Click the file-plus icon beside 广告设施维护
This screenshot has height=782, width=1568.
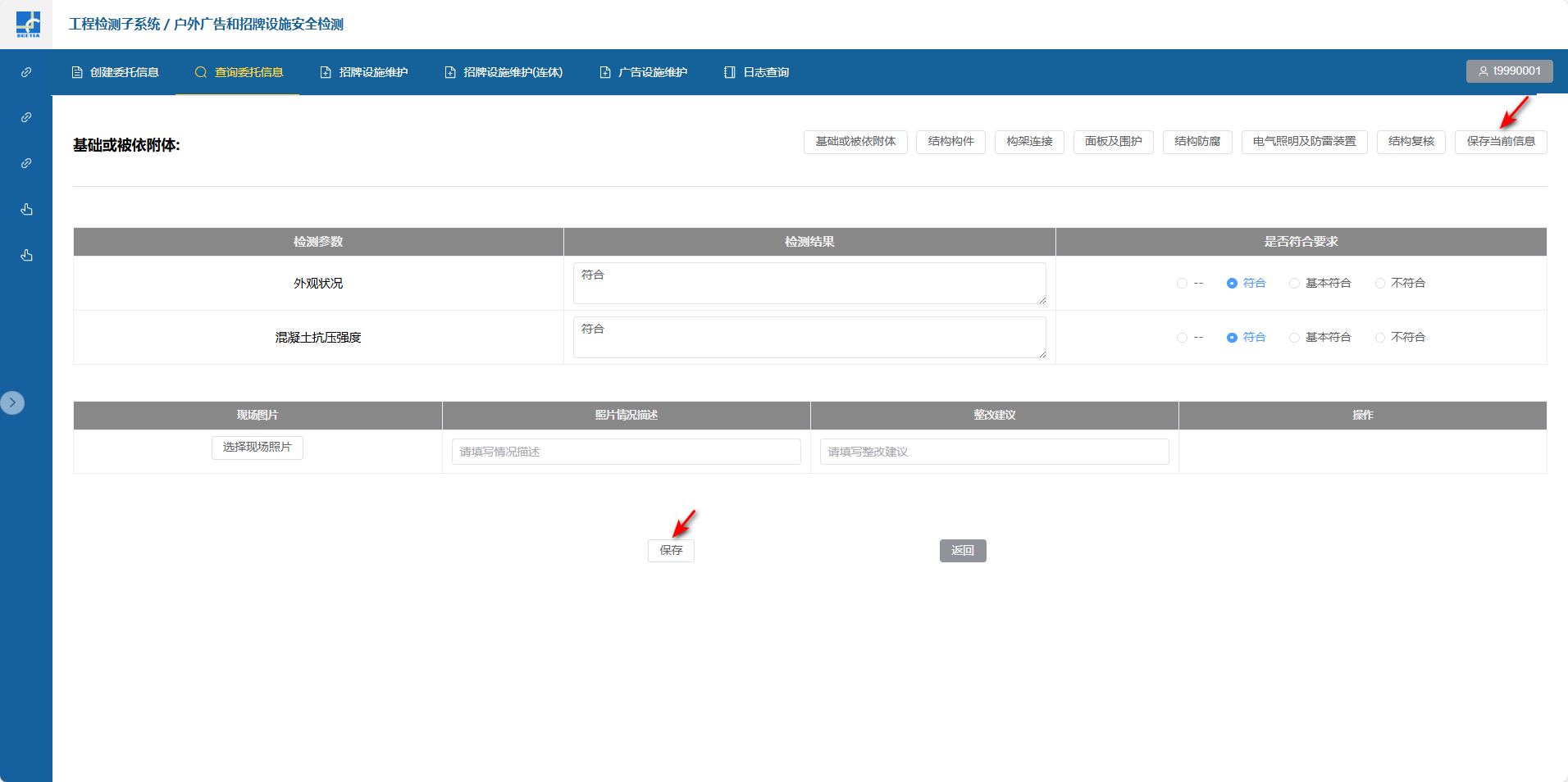605,72
